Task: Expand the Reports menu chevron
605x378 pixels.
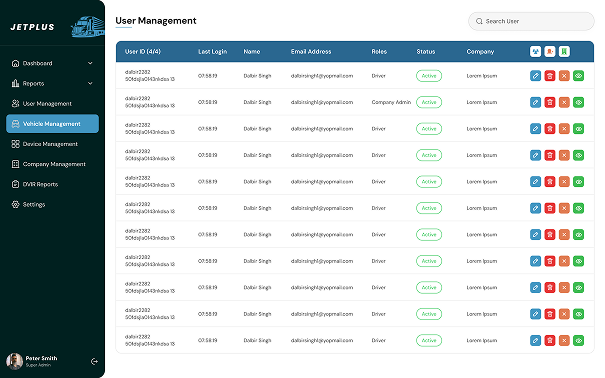Action: (90, 83)
